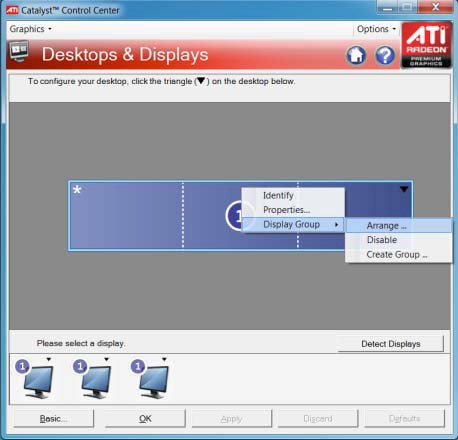Click the Basic... button

pos(53,419)
